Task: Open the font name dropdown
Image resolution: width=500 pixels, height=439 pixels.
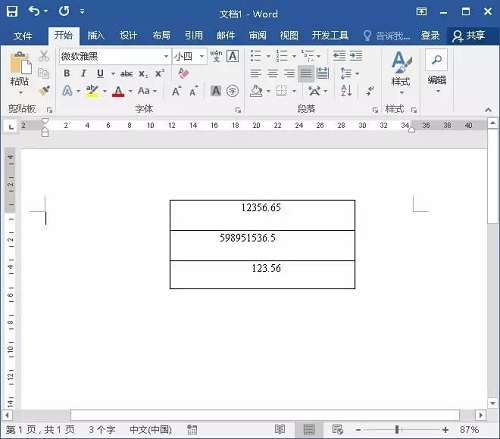Action: coord(166,56)
